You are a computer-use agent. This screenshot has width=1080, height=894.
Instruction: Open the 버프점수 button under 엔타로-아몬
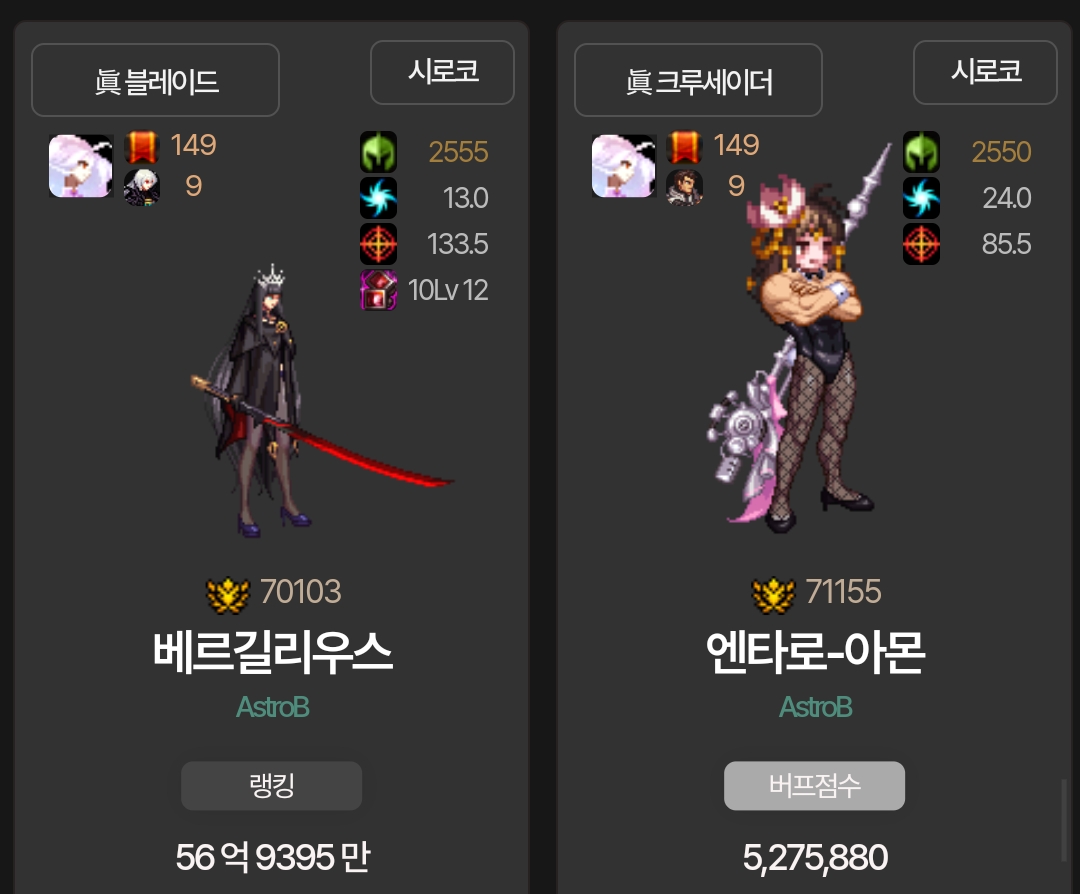(x=814, y=786)
